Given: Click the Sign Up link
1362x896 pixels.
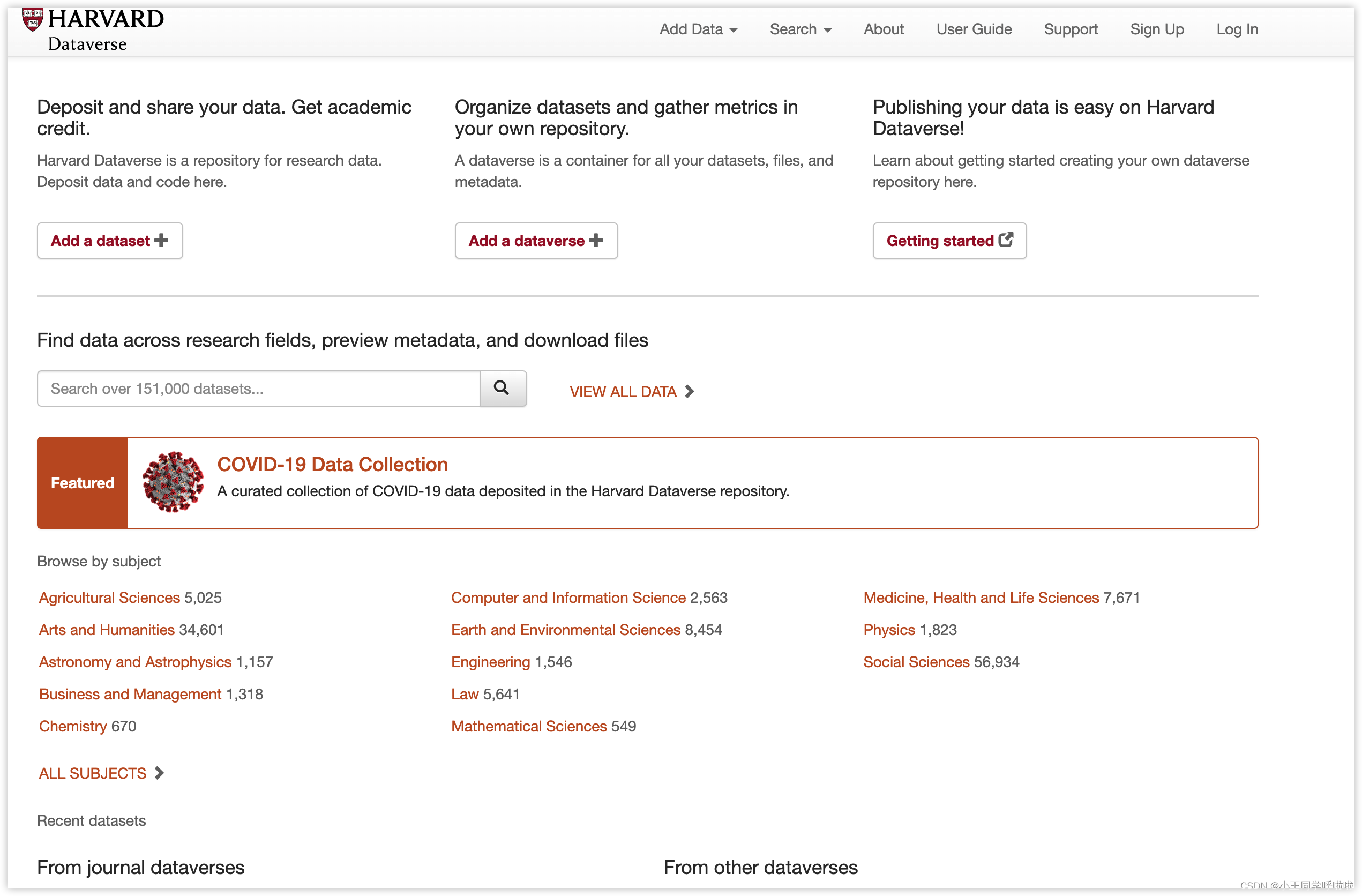Looking at the screenshot, I should click(1157, 28).
